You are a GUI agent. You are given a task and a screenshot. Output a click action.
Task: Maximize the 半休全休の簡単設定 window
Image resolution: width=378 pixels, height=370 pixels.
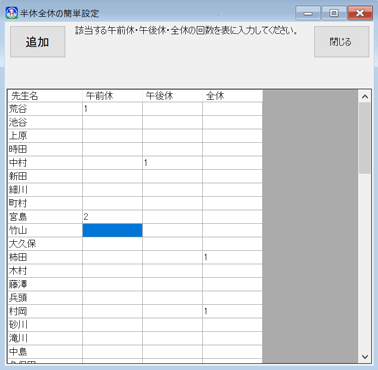click(334, 13)
